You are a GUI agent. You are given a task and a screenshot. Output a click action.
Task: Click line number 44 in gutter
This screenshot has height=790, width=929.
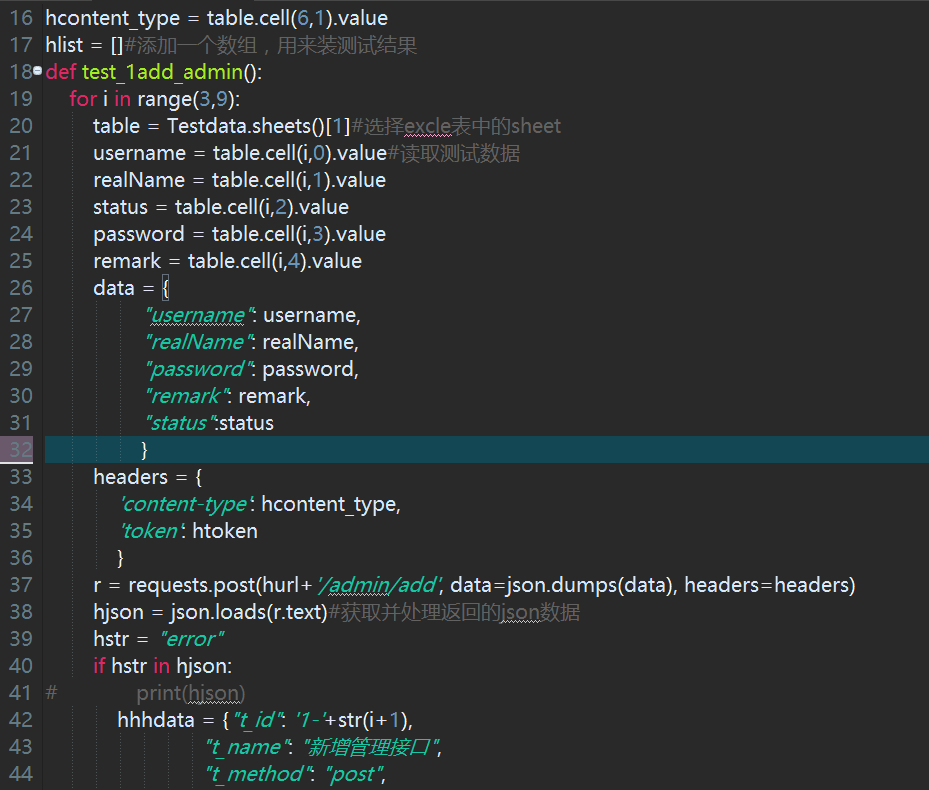[21, 773]
